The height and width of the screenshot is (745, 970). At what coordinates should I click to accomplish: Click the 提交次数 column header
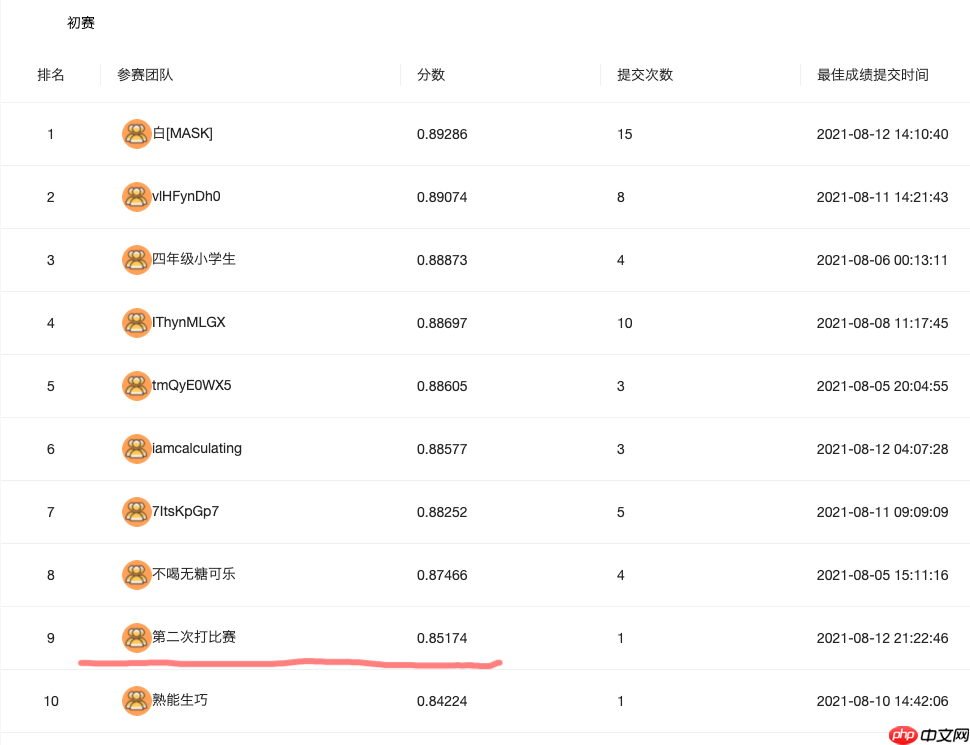click(645, 74)
